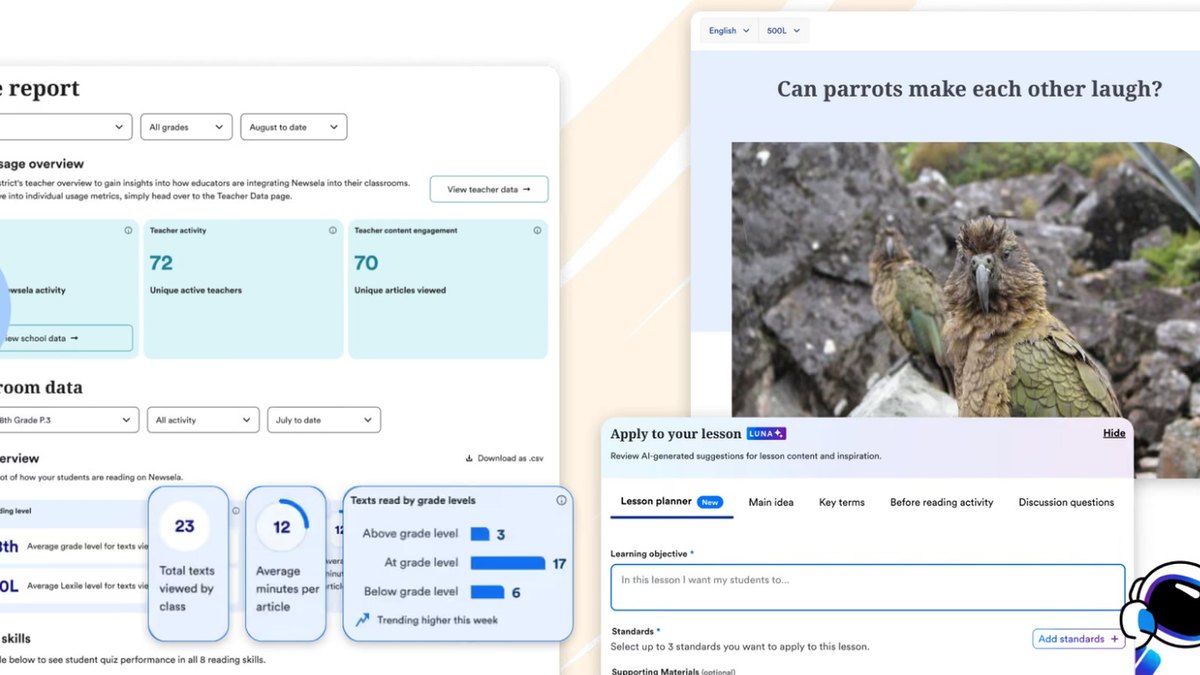The height and width of the screenshot is (675, 1200).
Task: Click the Above grade level bar
Action: [480, 534]
